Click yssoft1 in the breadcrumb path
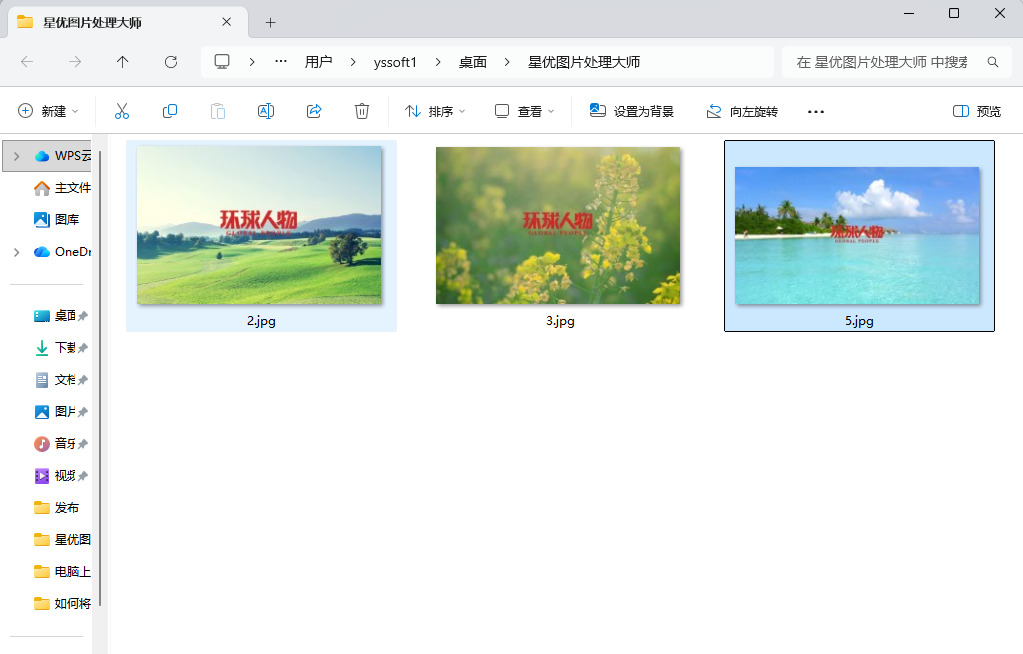Screen dimensions: 1023x654 pos(395,62)
